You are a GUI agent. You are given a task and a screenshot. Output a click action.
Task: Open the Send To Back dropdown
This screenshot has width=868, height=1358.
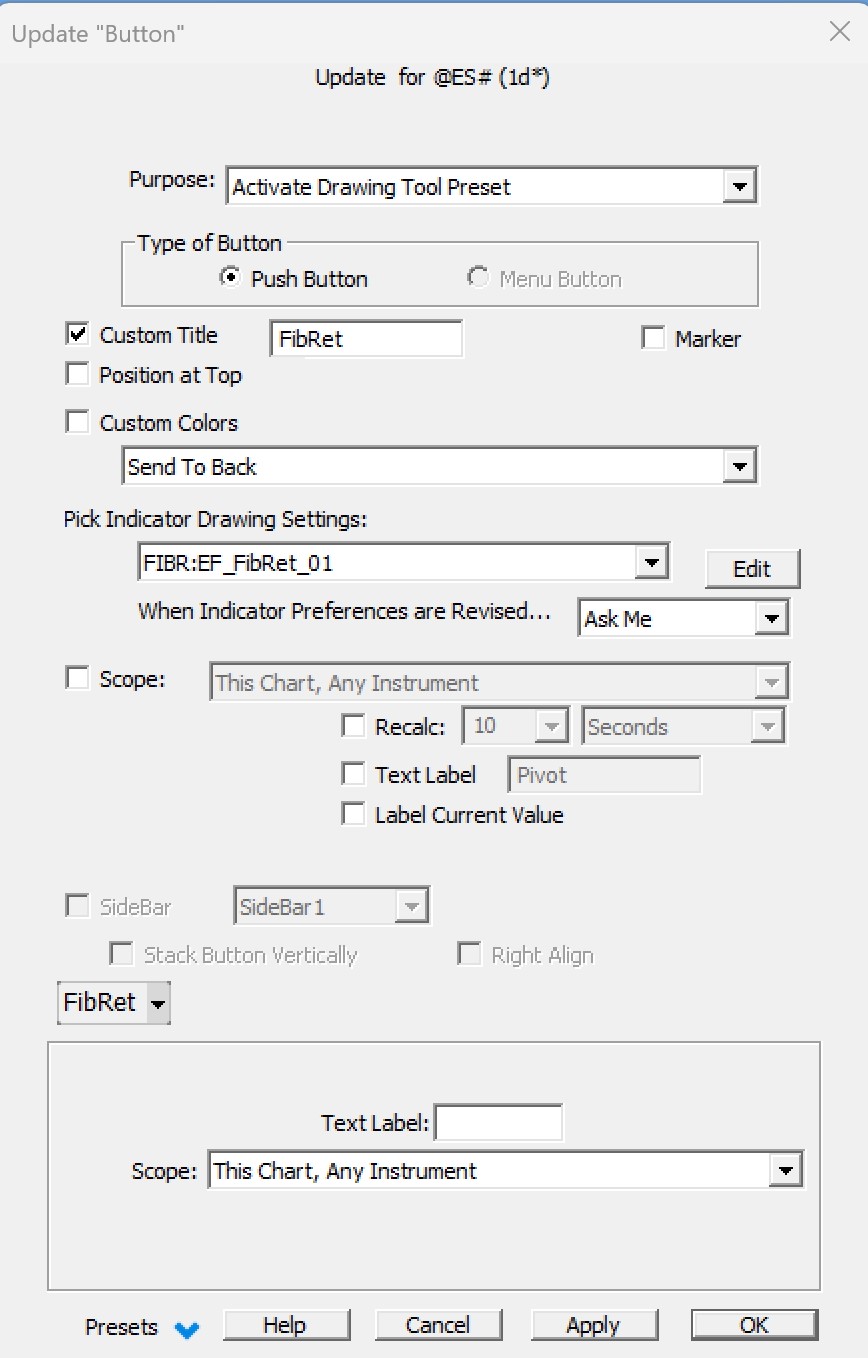click(739, 467)
